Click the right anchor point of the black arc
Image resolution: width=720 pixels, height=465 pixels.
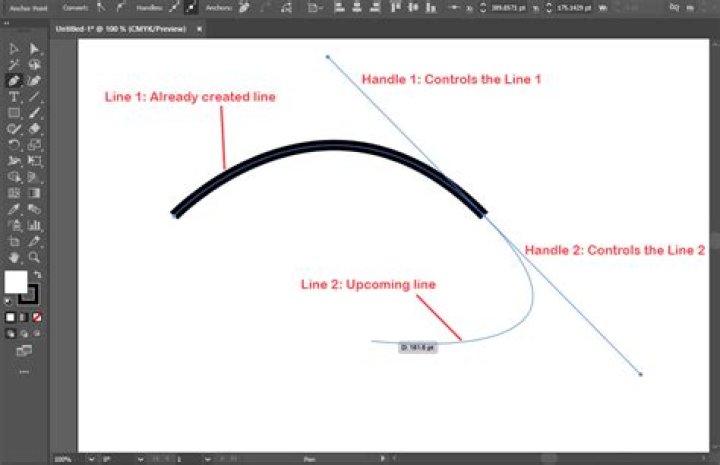[x=484, y=213]
